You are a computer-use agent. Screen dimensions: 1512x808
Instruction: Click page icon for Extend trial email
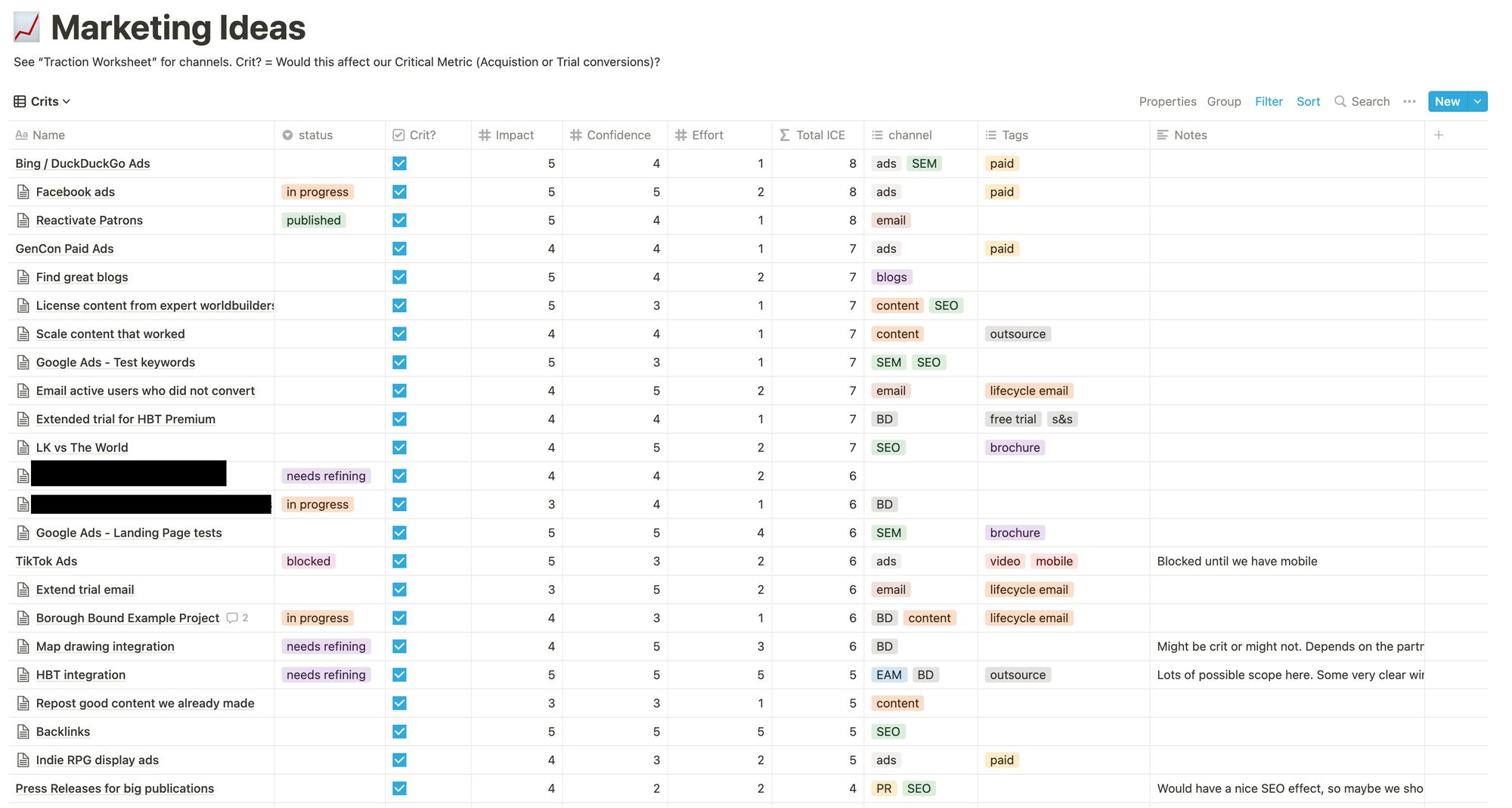23,590
